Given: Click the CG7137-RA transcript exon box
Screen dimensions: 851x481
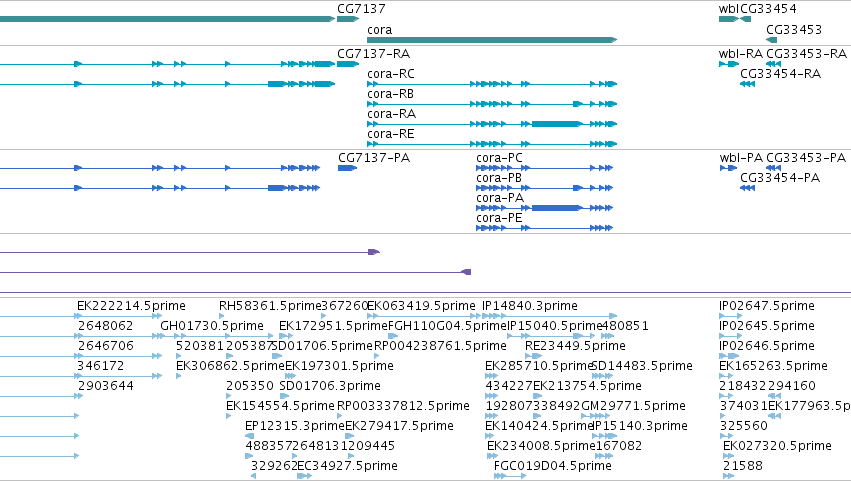Looking at the screenshot, I should (347, 64).
